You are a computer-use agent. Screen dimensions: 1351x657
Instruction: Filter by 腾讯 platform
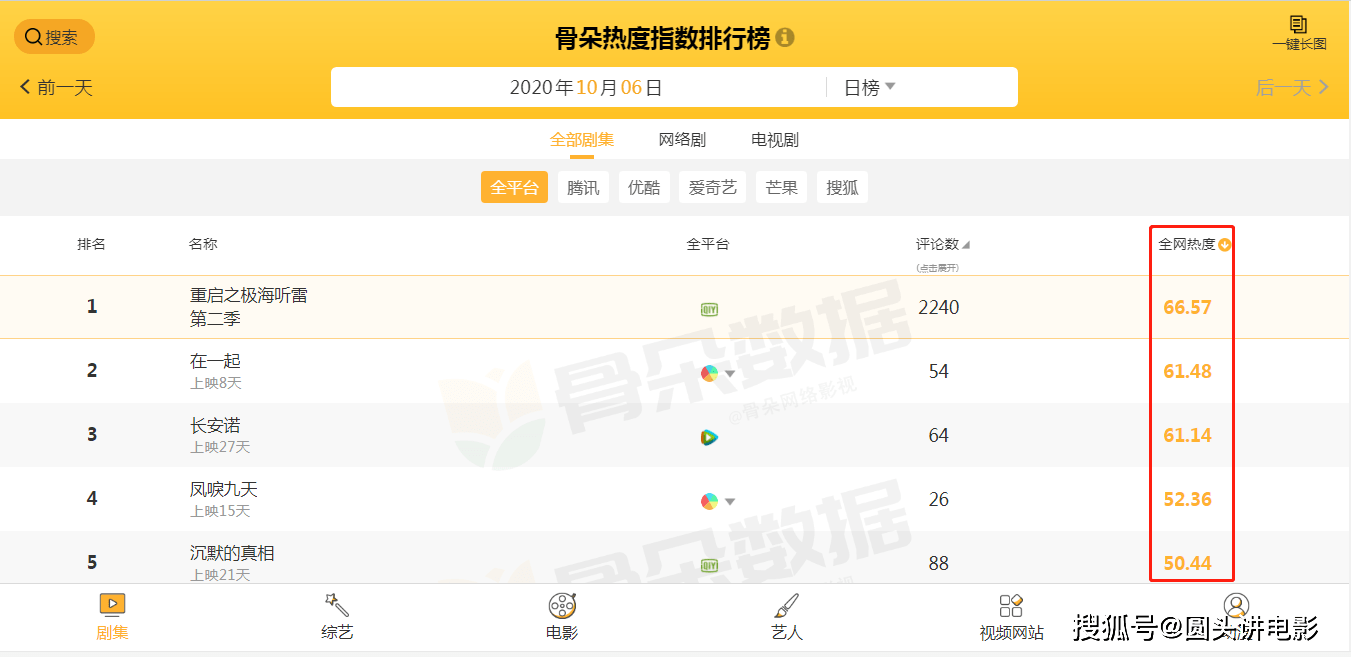click(583, 187)
